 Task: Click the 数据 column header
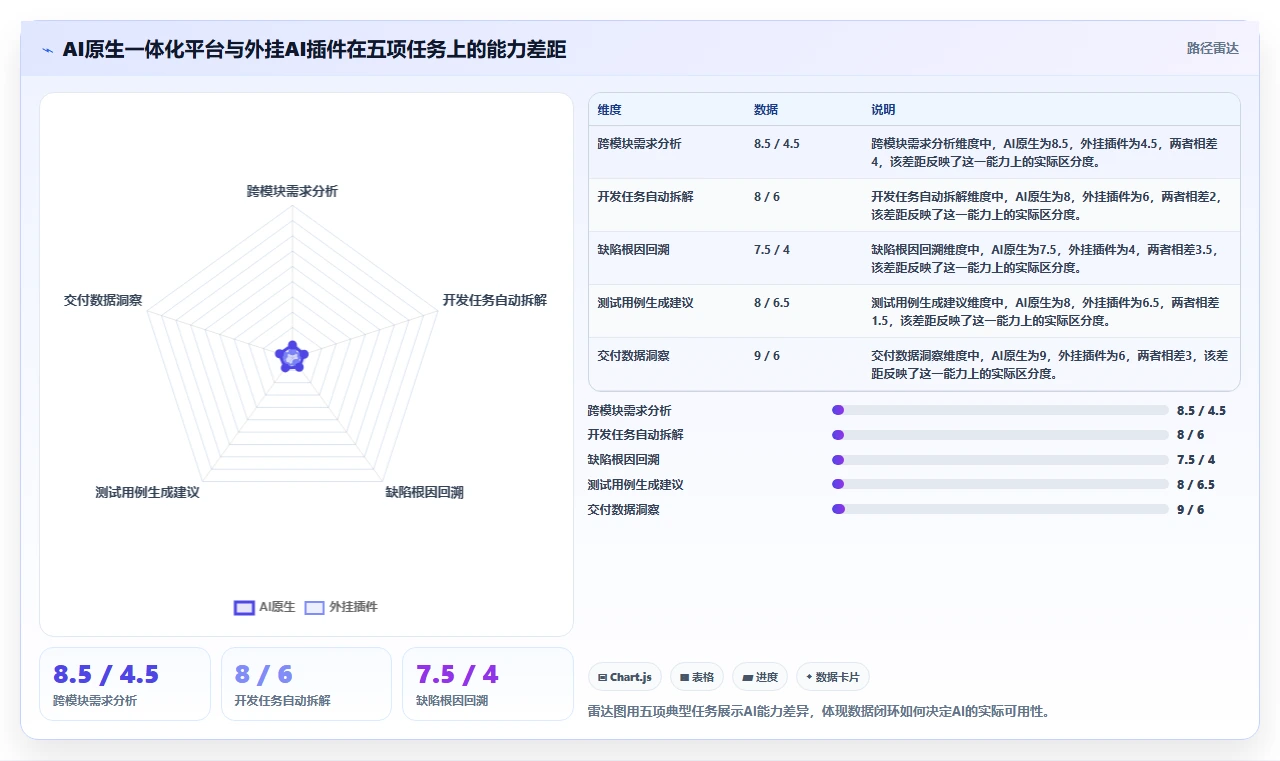[x=766, y=110]
